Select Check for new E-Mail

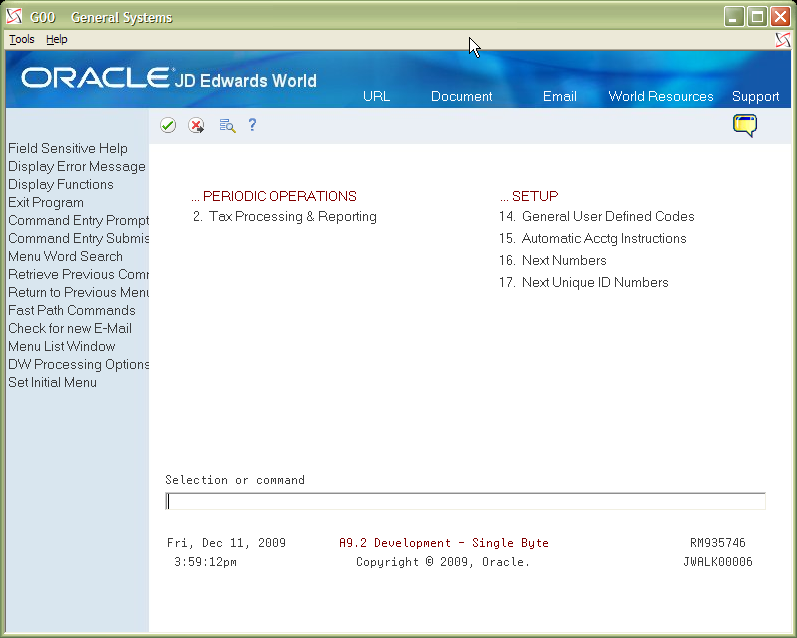(70, 328)
